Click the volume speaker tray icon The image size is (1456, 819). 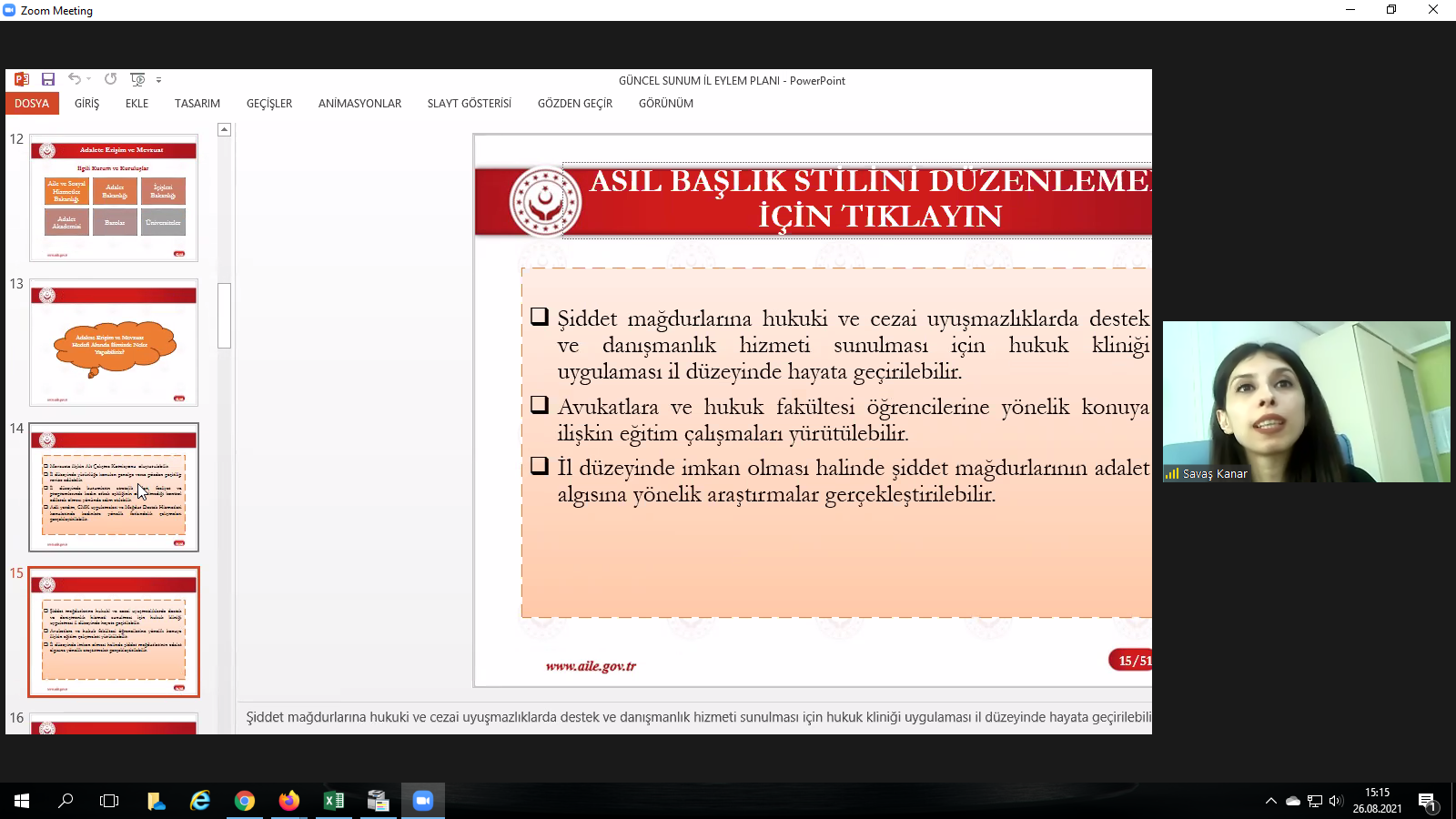coord(1336,801)
